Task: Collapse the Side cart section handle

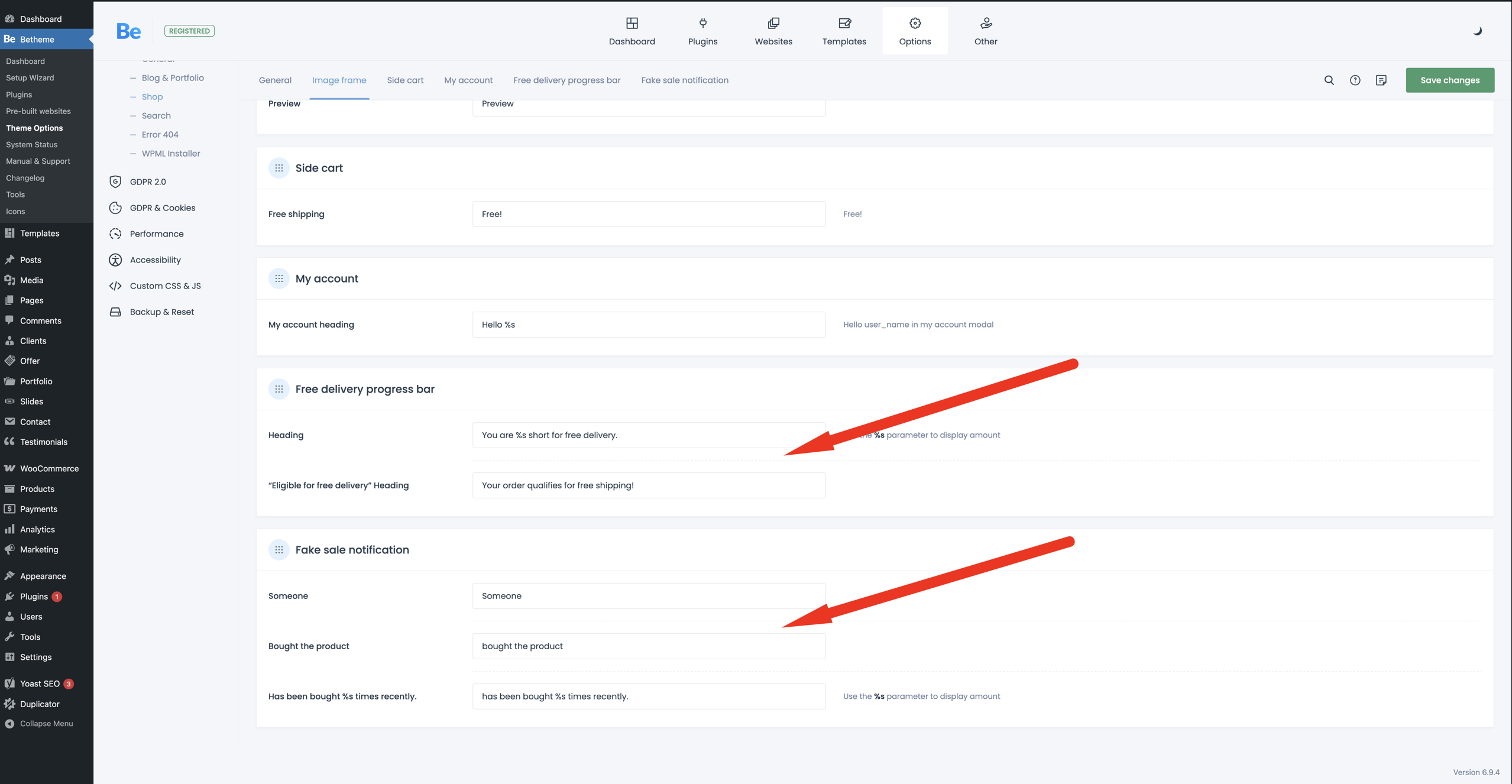Action: point(279,168)
